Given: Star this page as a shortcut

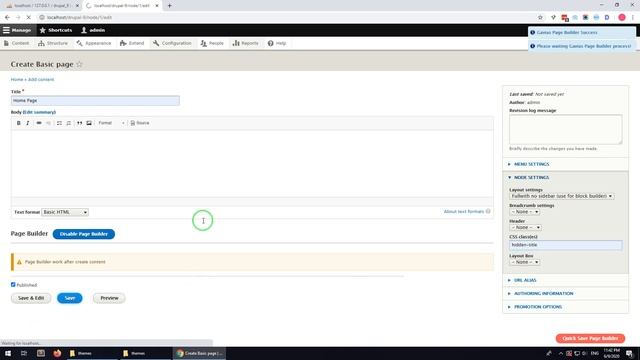Looking at the screenshot, I should 79,64.
